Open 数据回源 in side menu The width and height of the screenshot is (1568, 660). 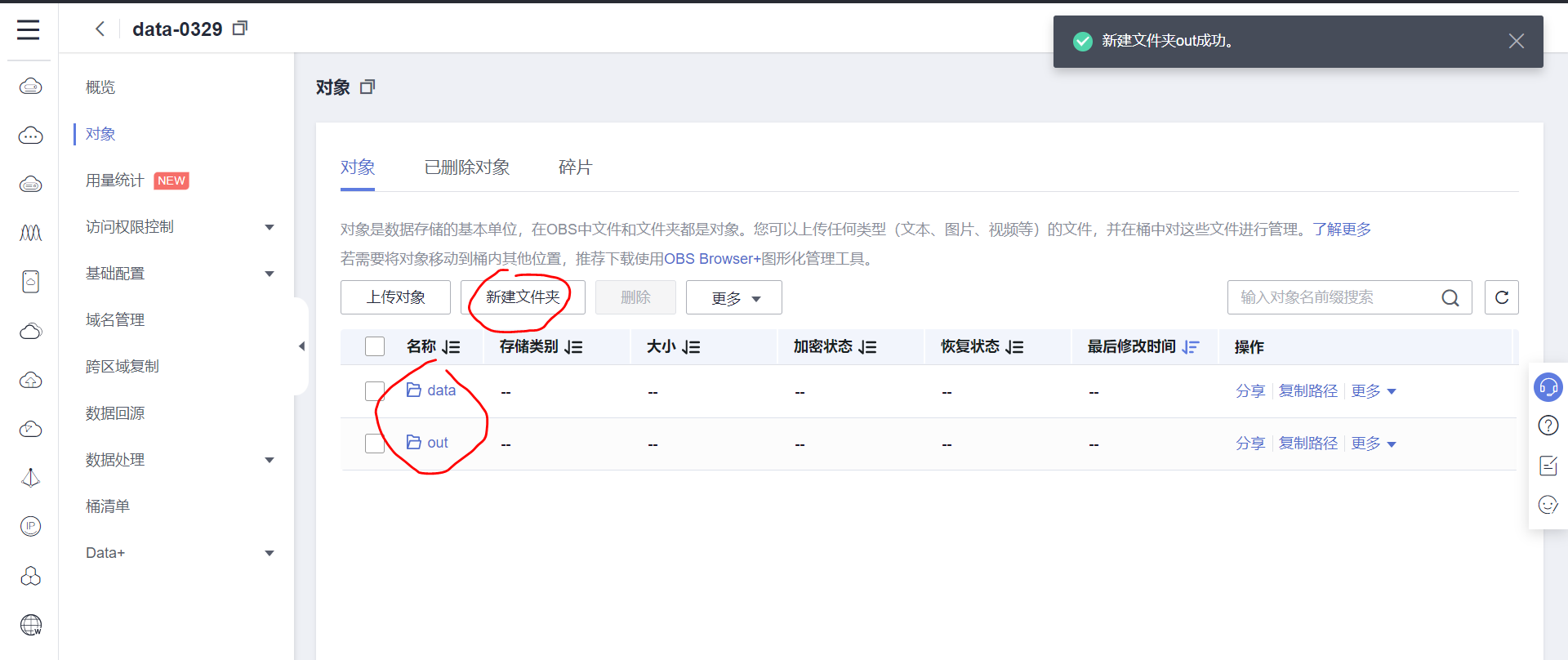pos(115,413)
